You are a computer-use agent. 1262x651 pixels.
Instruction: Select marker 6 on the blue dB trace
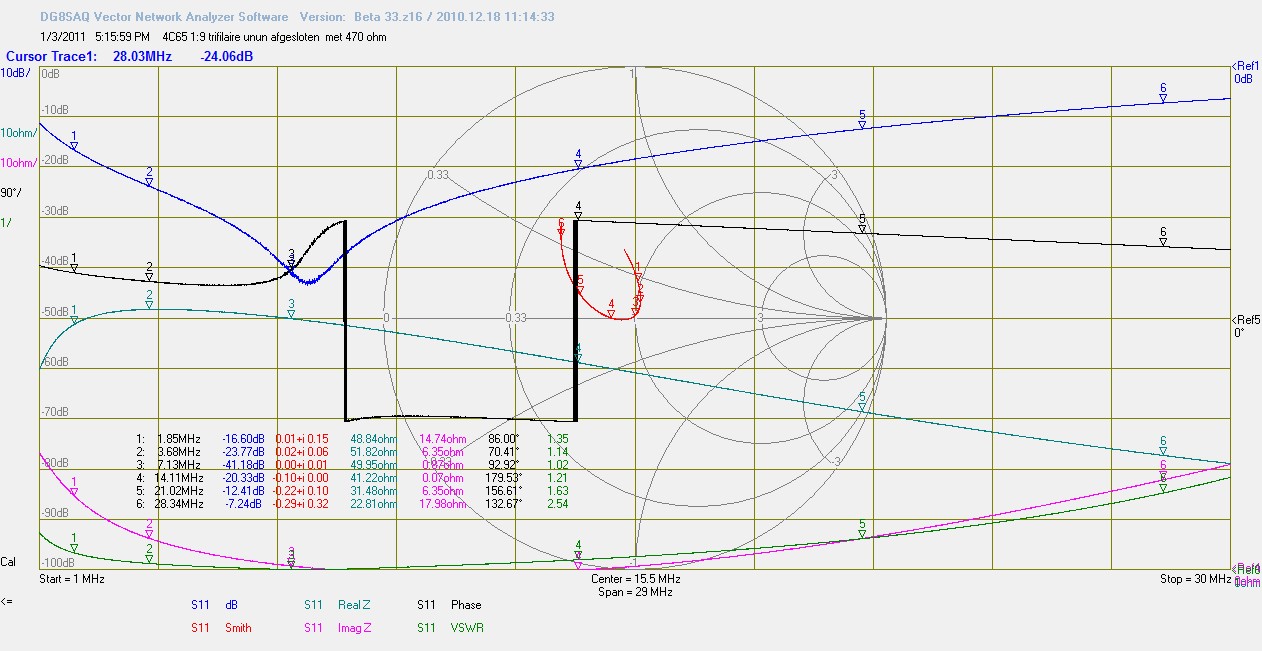[x=1163, y=94]
